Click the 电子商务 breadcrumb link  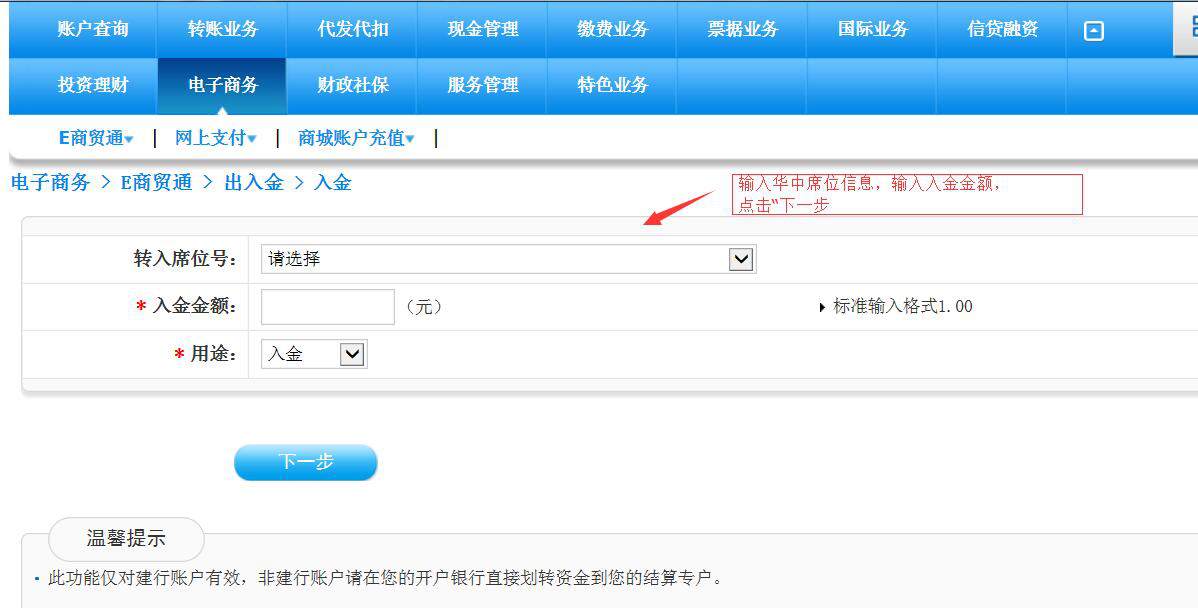click(x=50, y=183)
